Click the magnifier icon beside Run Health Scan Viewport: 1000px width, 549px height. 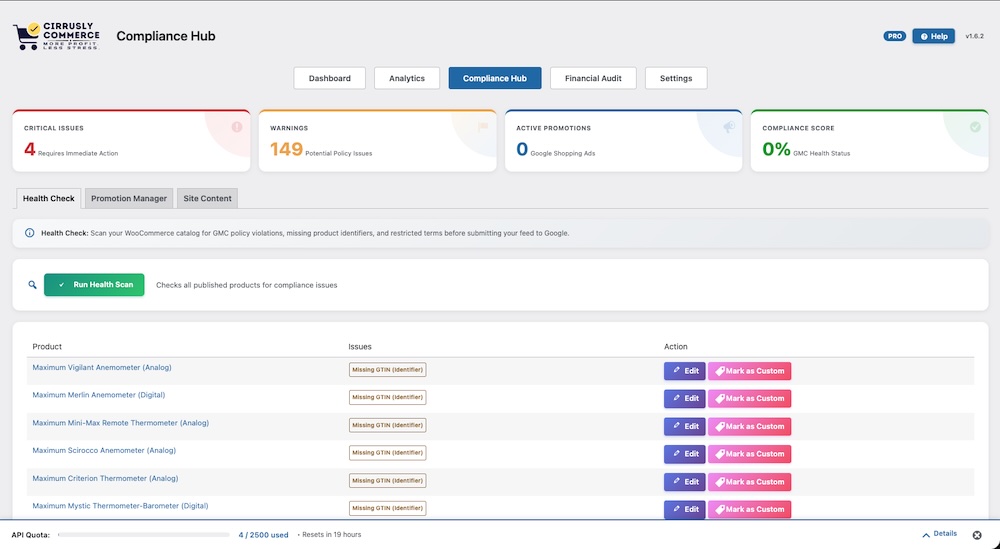[33, 285]
